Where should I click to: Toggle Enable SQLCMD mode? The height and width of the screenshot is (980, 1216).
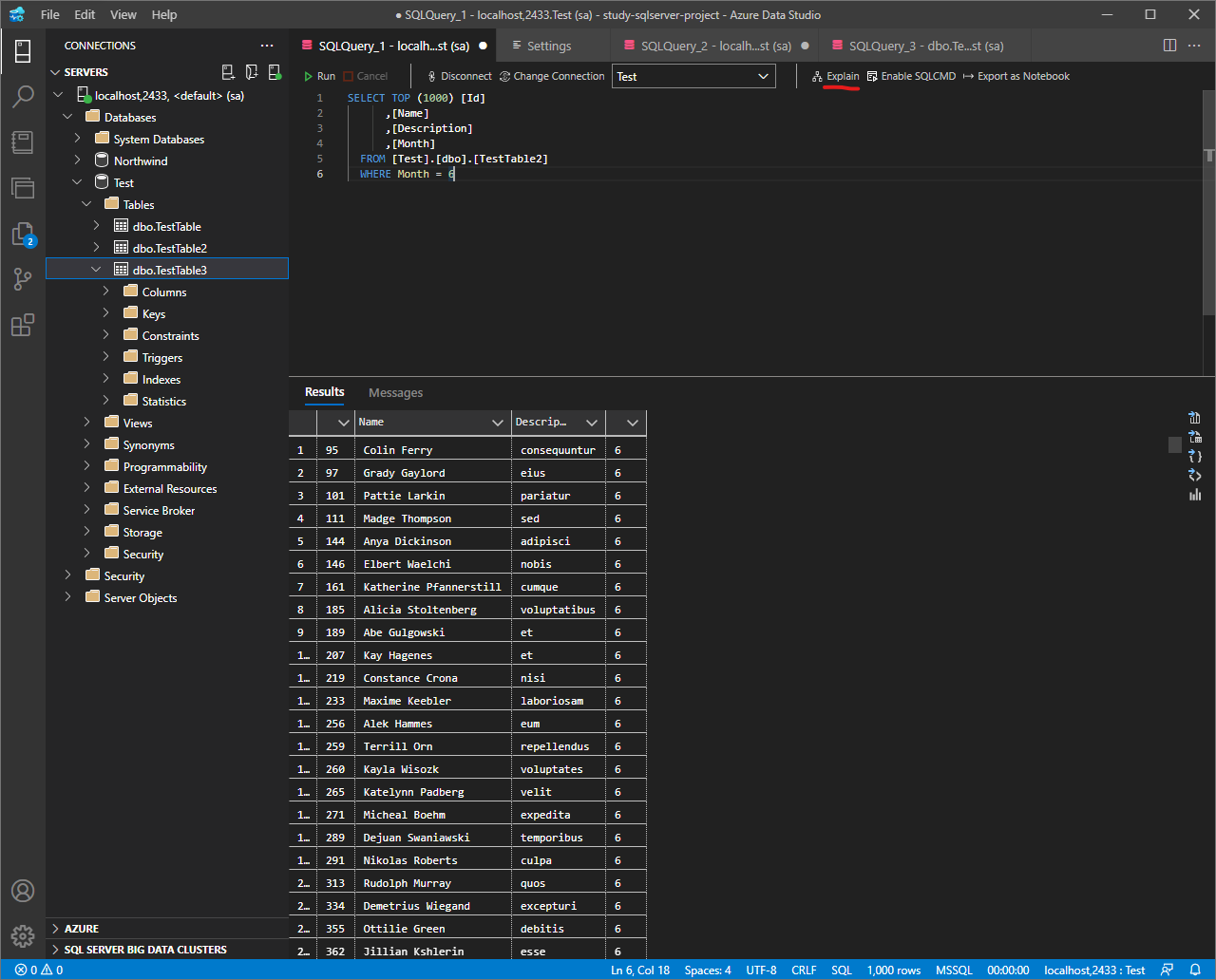pyautogui.click(x=911, y=76)
